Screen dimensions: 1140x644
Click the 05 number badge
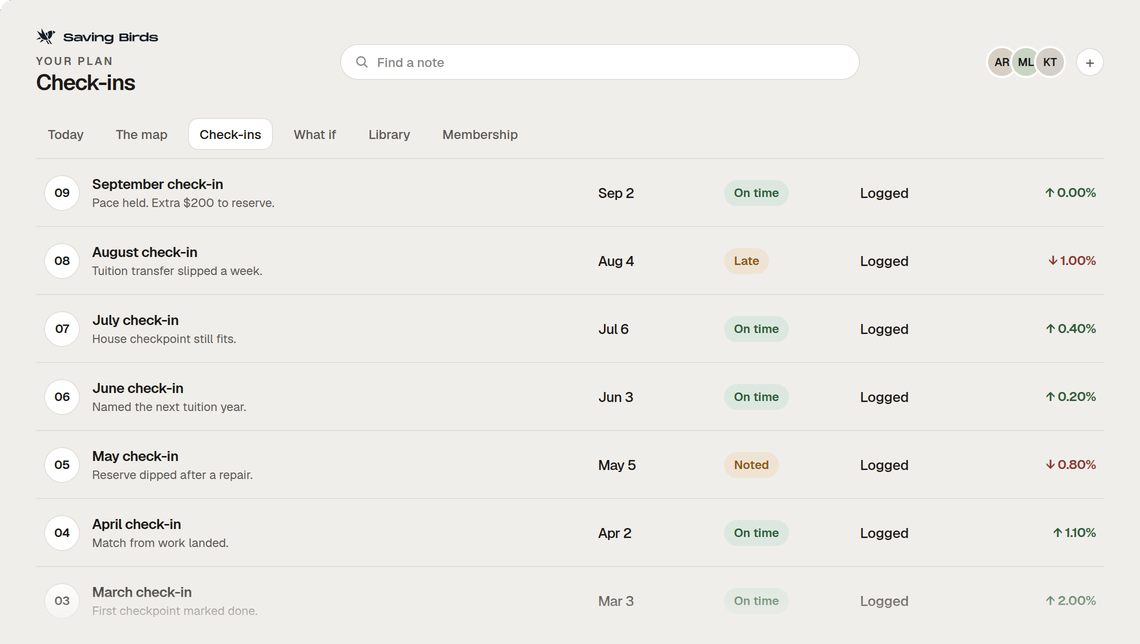62,465
